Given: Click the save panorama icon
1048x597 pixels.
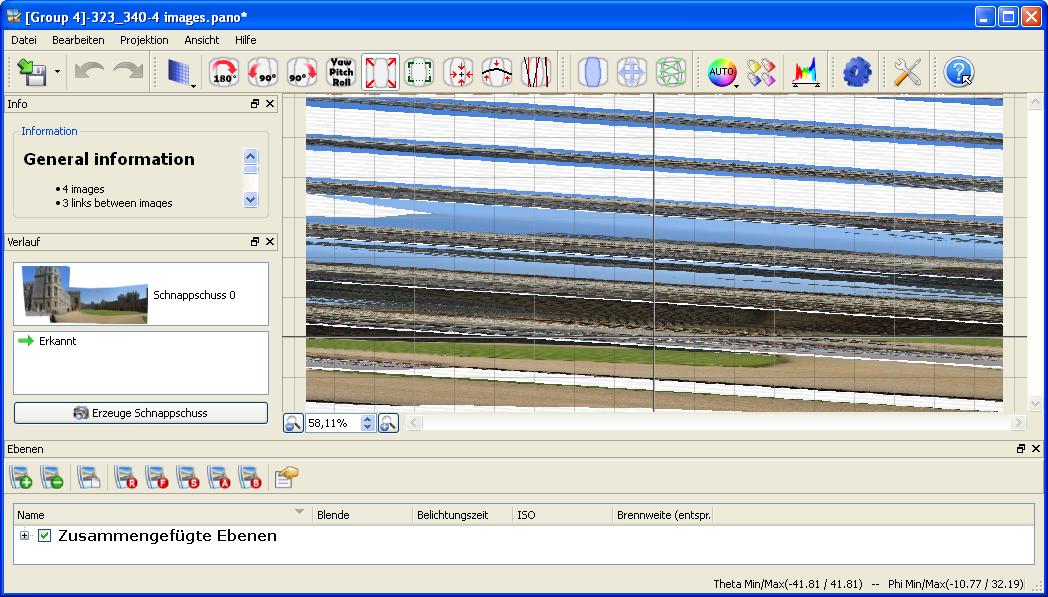Looking at the screenshot, I should pos(32,73).
